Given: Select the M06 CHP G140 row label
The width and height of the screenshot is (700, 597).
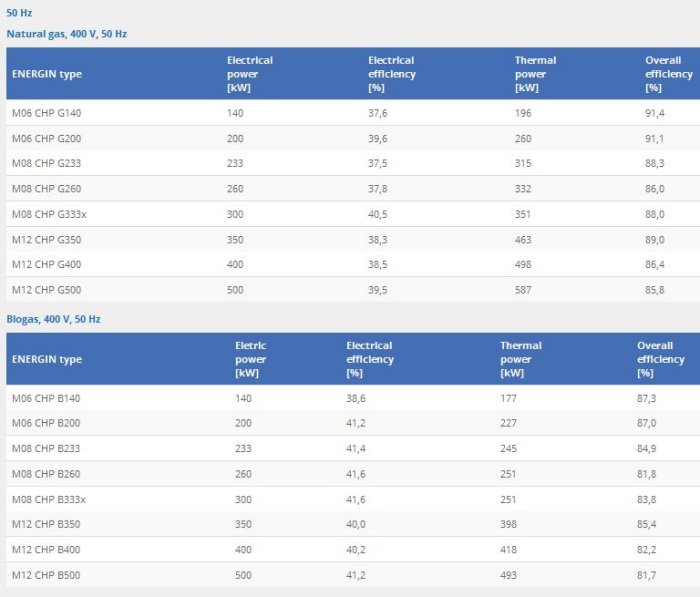Looking at the screenshot, I should click(x=46, y=113).
